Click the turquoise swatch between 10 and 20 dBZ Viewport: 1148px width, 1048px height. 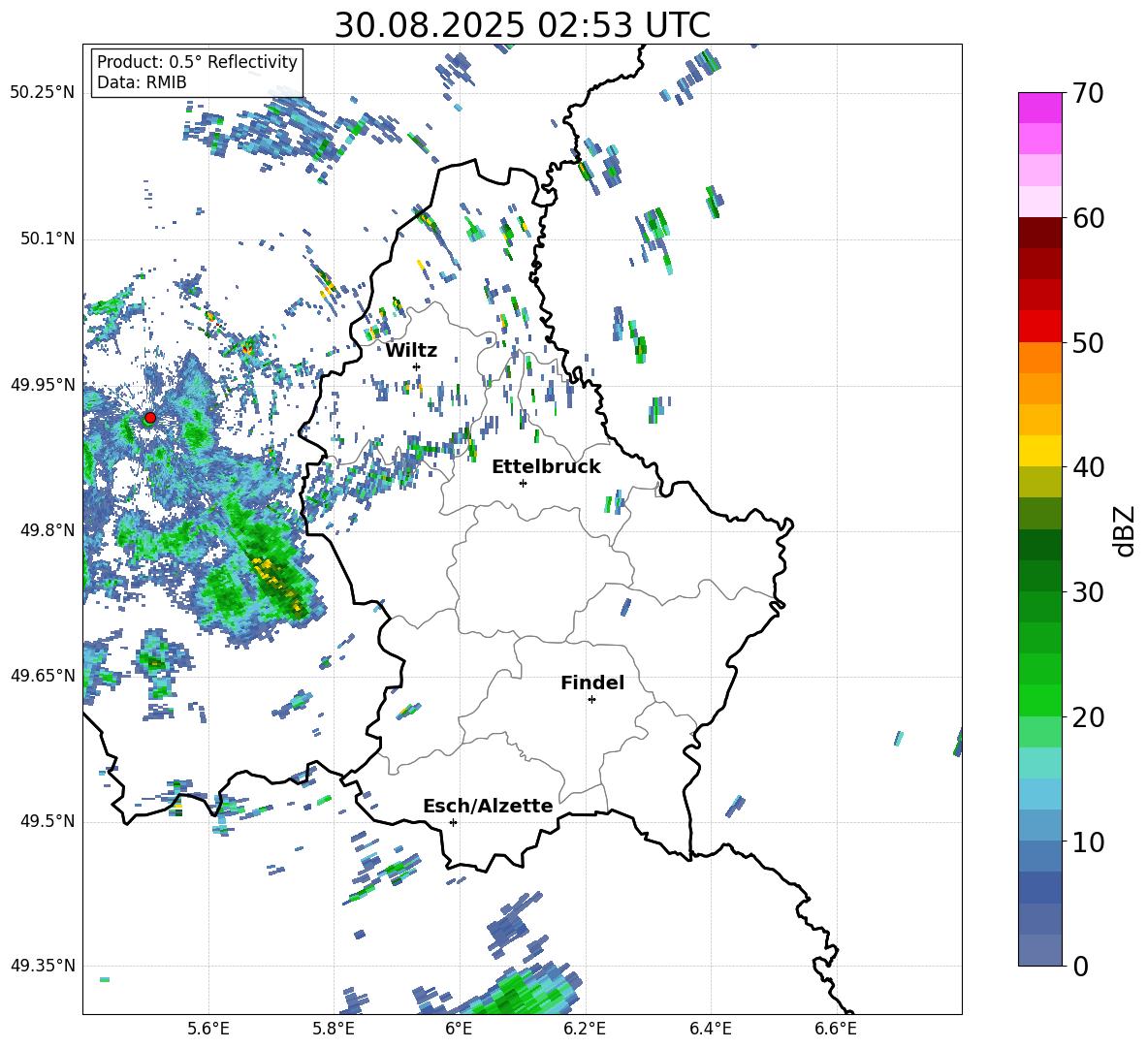(1040, 763)
